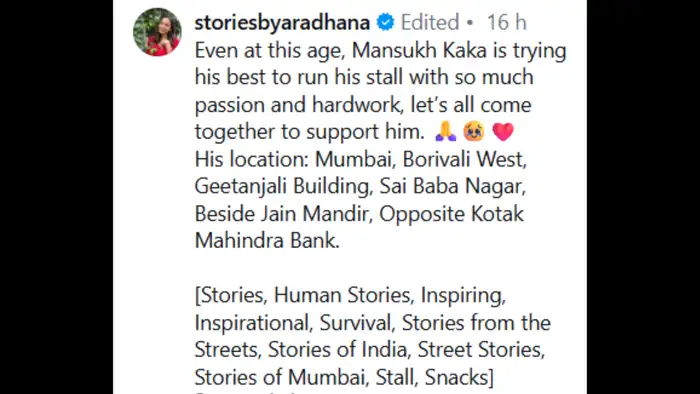The width and height of the screenshot is (700, 394).
Task: Click the red heart emoji
Action: [x=503, y=132]
